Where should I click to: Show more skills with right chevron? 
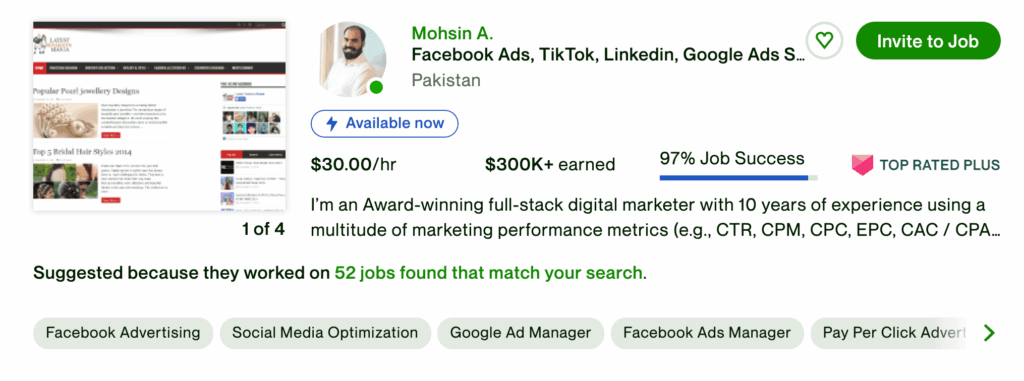coord(989,333)
